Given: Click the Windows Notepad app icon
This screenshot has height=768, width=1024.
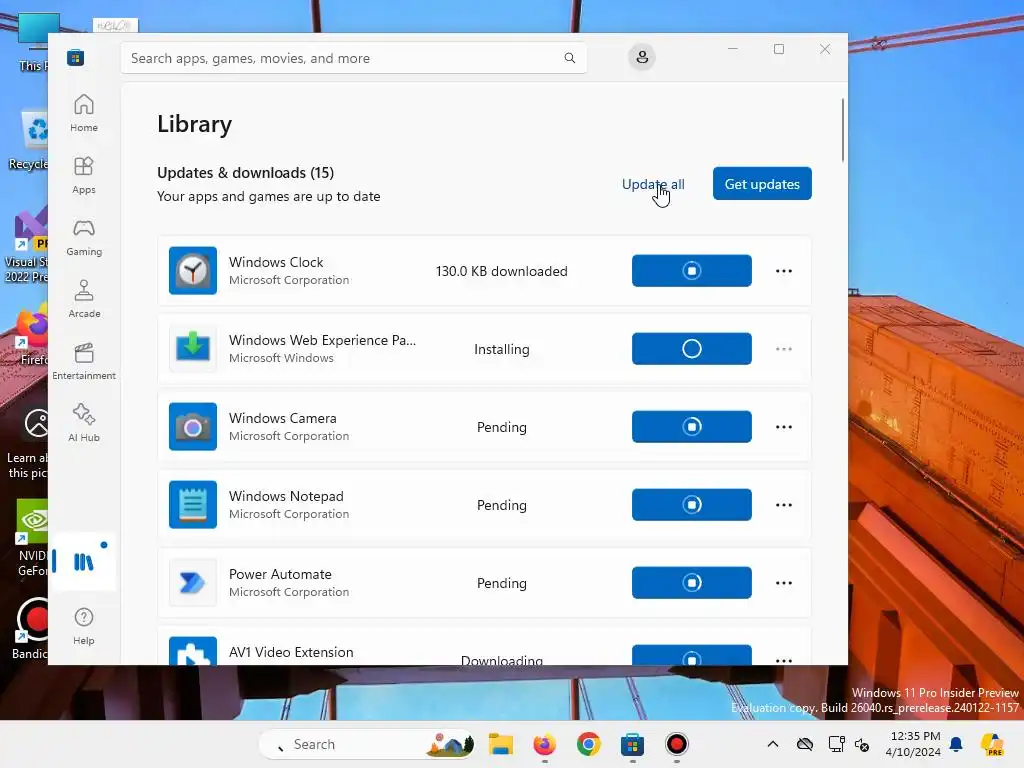Looking at the screenshot, I should click(193, 504).
